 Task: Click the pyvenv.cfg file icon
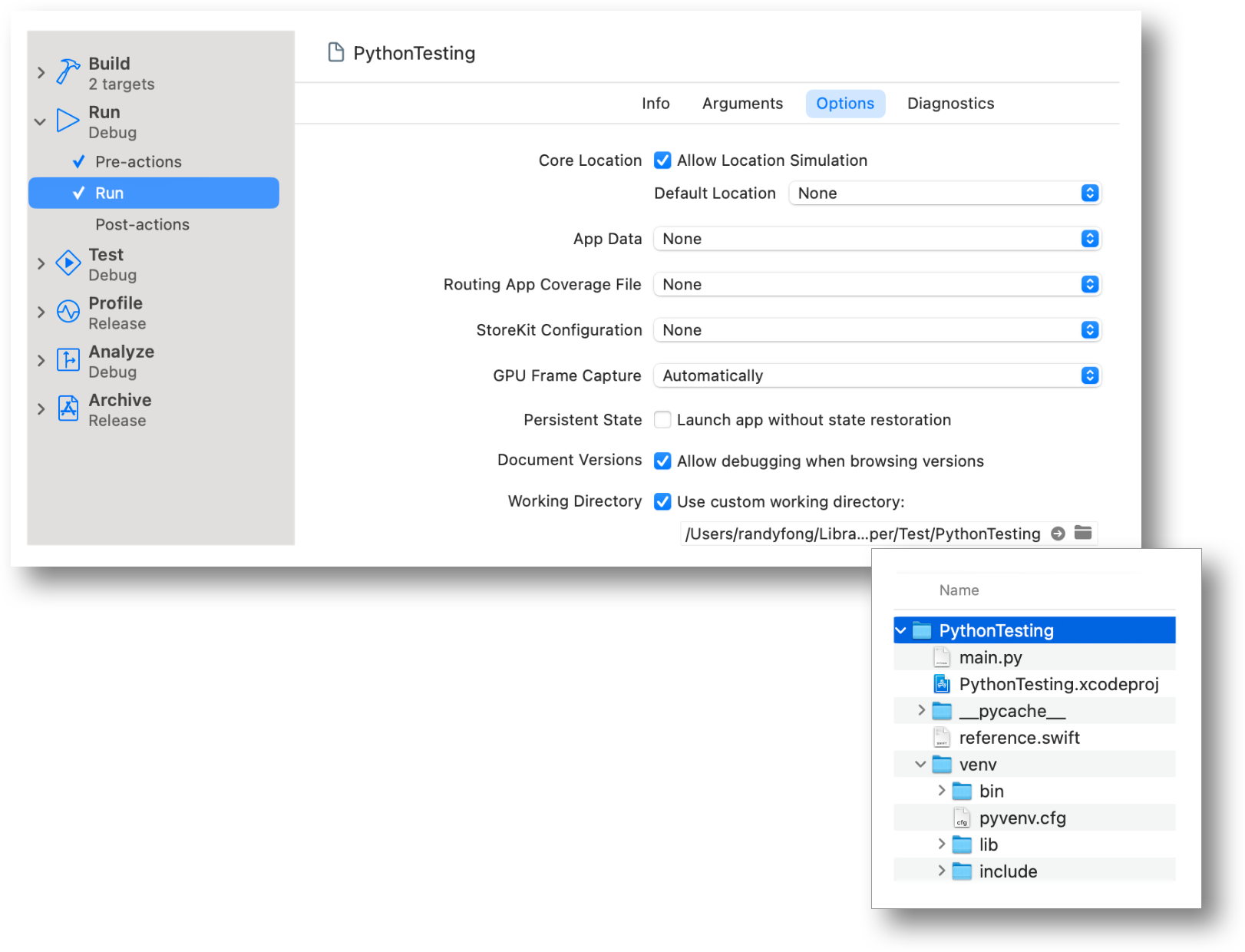click(x=962, y=818)
